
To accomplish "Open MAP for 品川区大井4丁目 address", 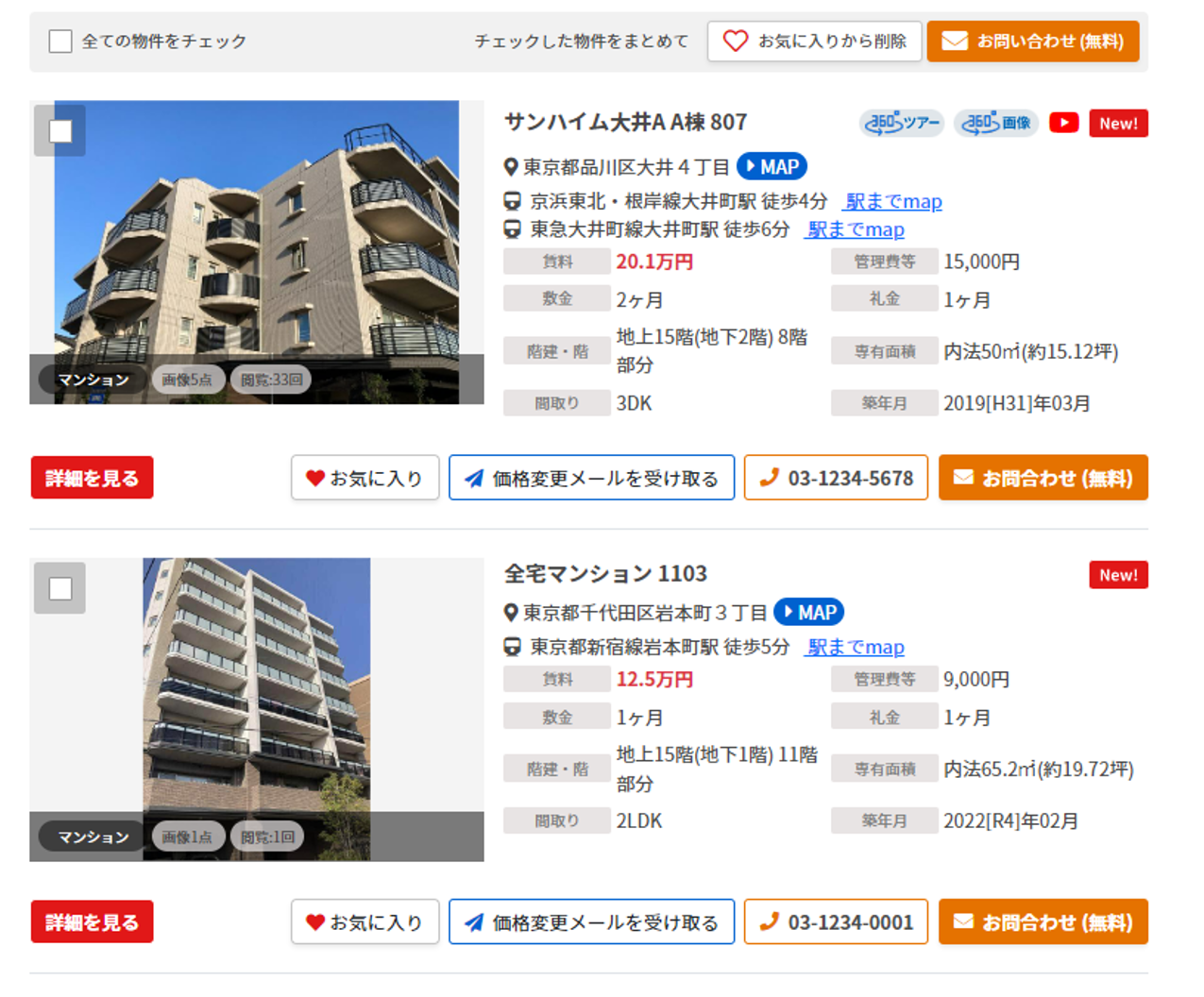I will coord(772,167).
